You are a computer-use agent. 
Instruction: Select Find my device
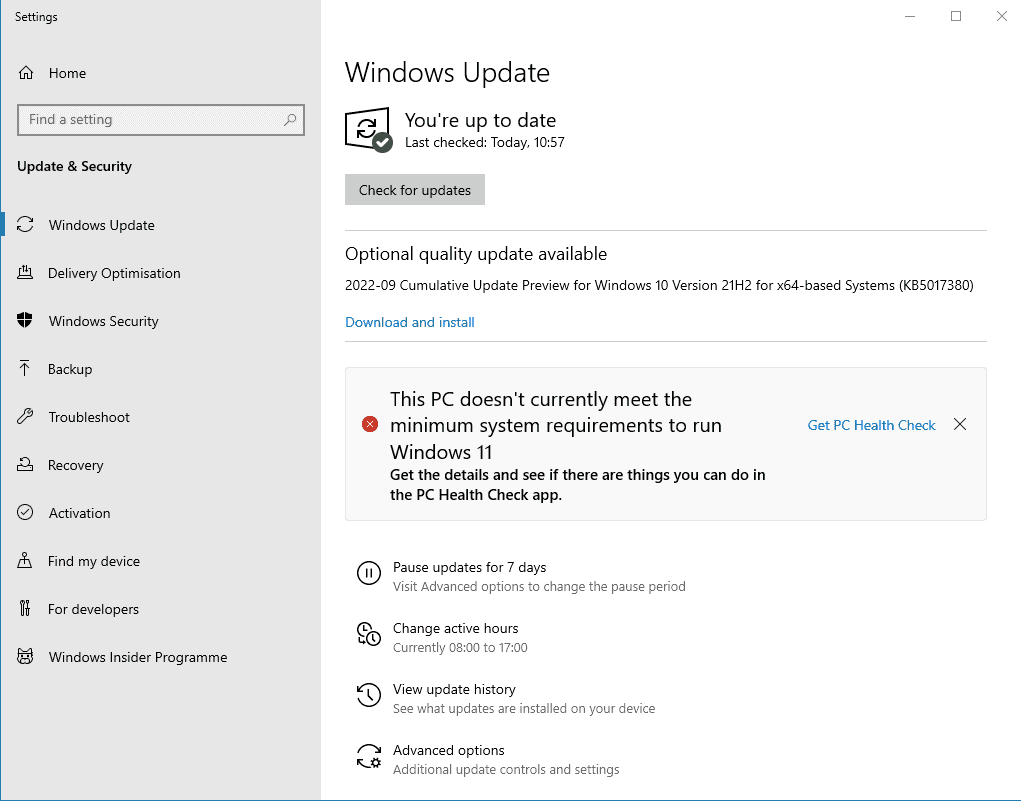pyautogui.click(x=161, y=561)
